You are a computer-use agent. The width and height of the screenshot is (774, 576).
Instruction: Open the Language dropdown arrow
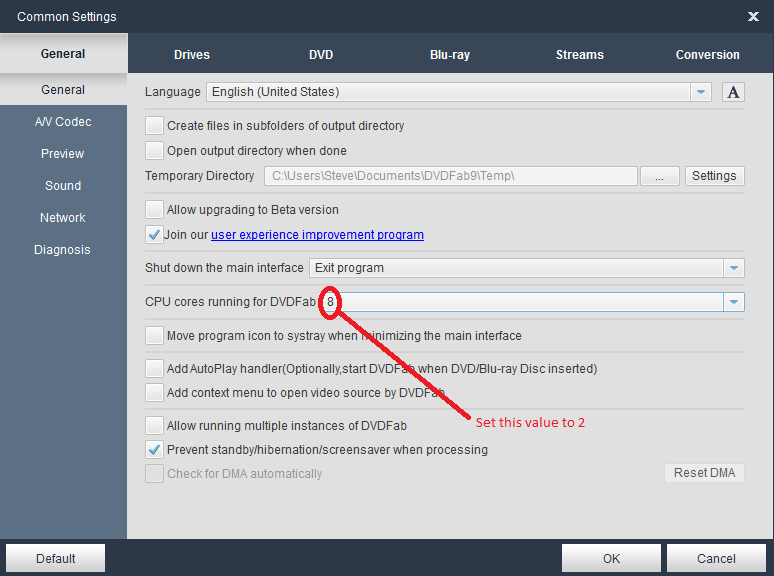tap(700, 92)
